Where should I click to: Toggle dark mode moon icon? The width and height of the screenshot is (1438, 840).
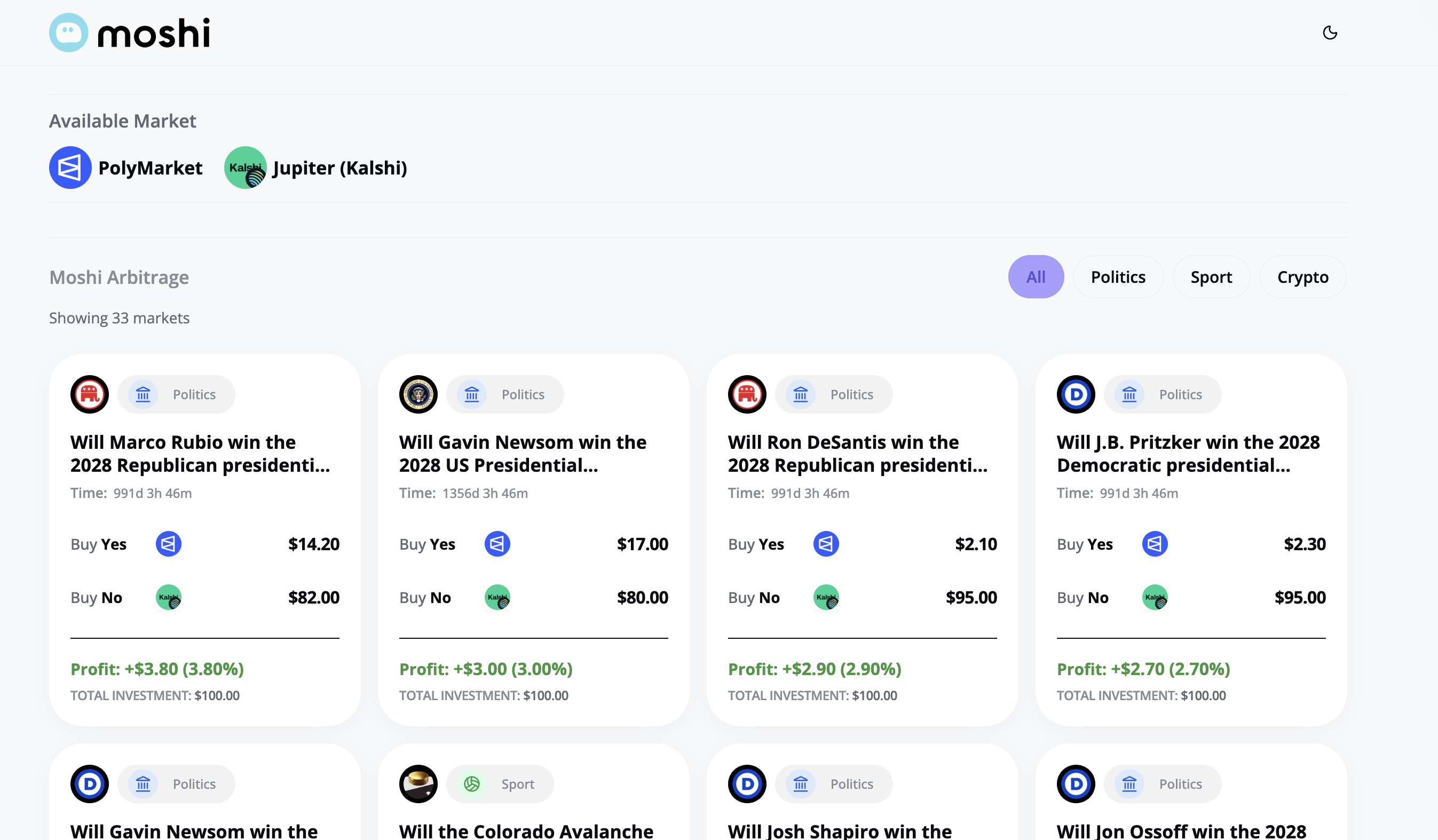1330,33
